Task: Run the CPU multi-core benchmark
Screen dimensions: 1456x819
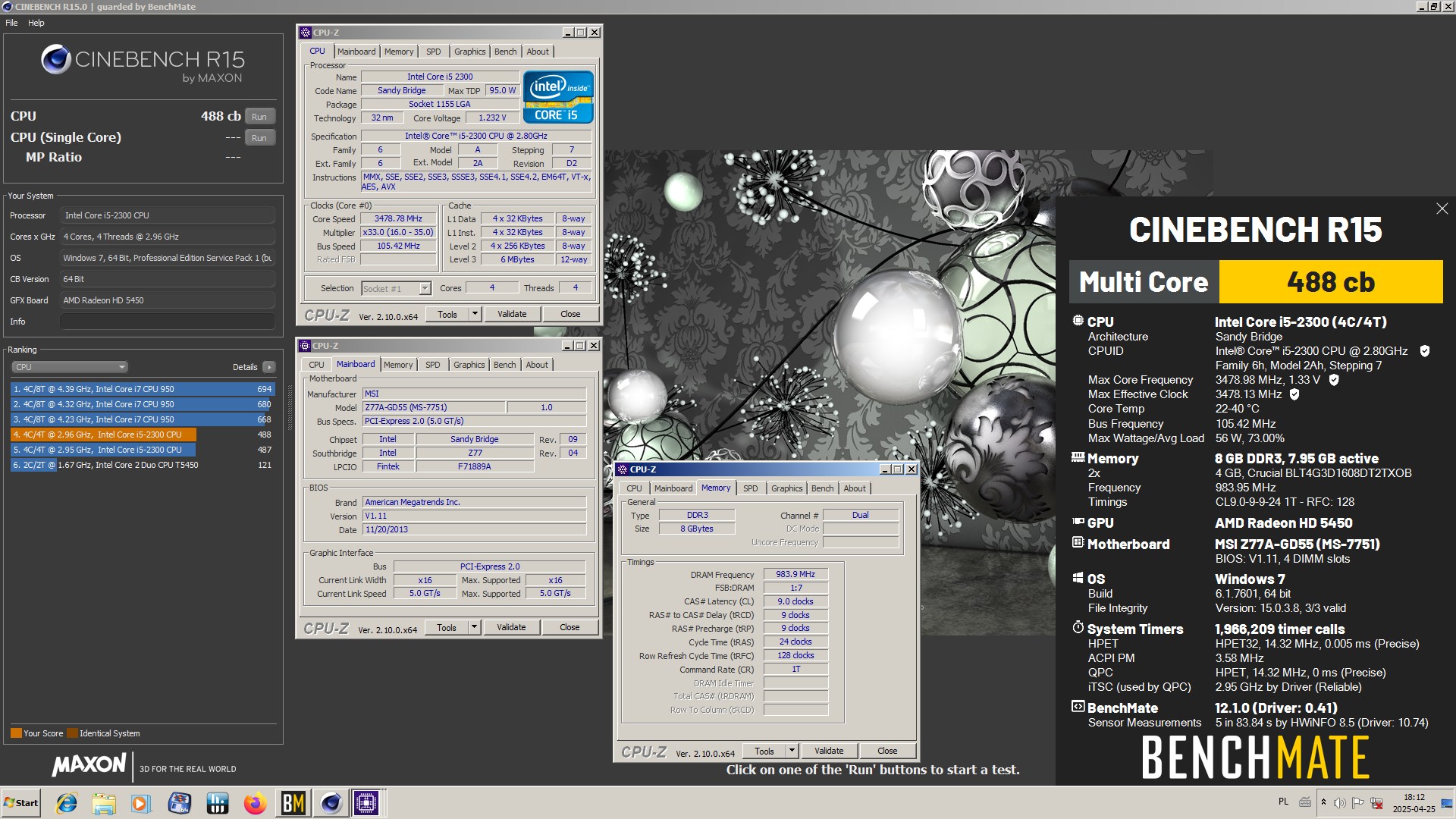Action: click(x=259, y=117)
